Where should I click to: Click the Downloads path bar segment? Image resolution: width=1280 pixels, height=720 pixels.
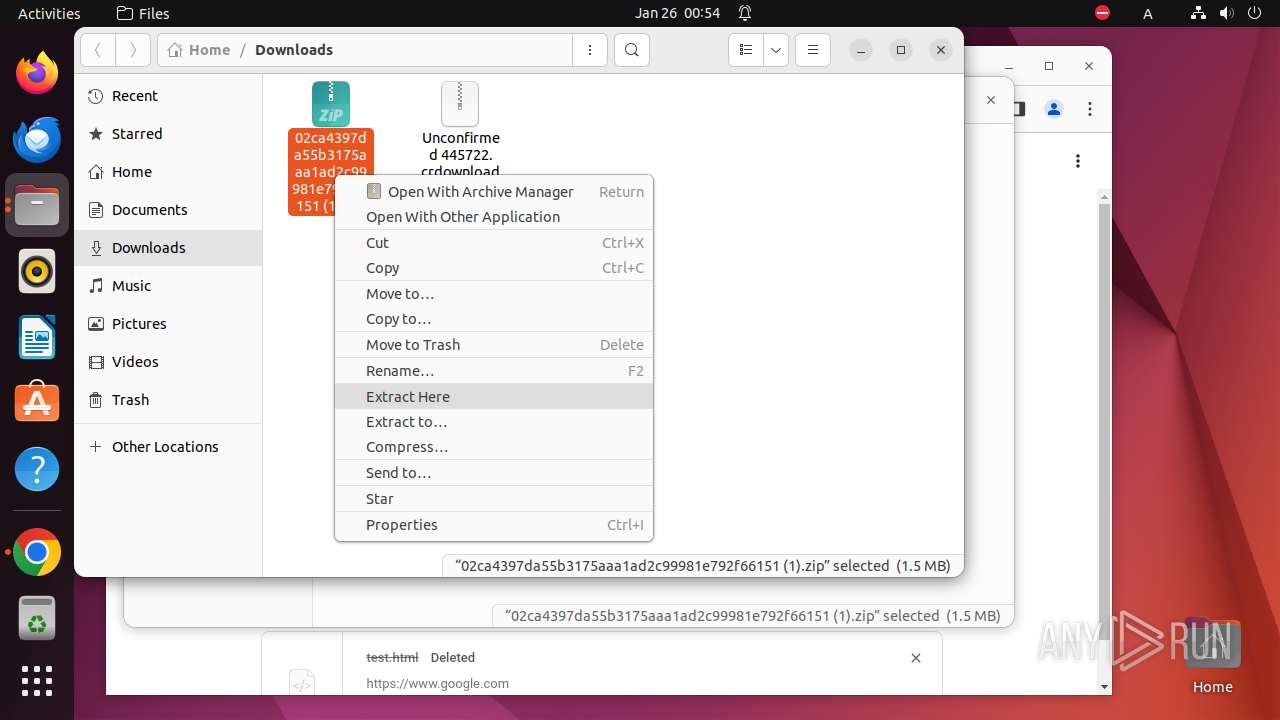pyautogui.click(x=294, y=50)
